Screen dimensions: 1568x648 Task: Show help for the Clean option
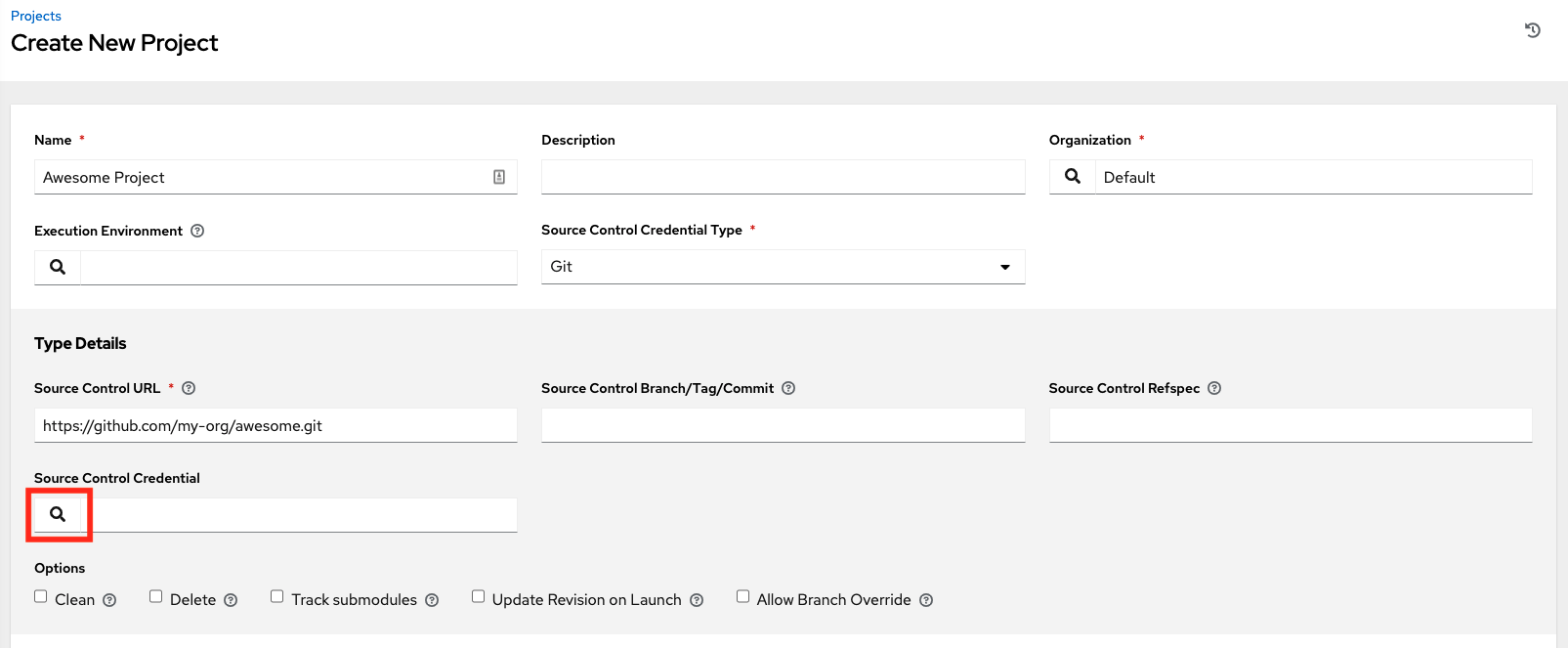pos(109,600)
